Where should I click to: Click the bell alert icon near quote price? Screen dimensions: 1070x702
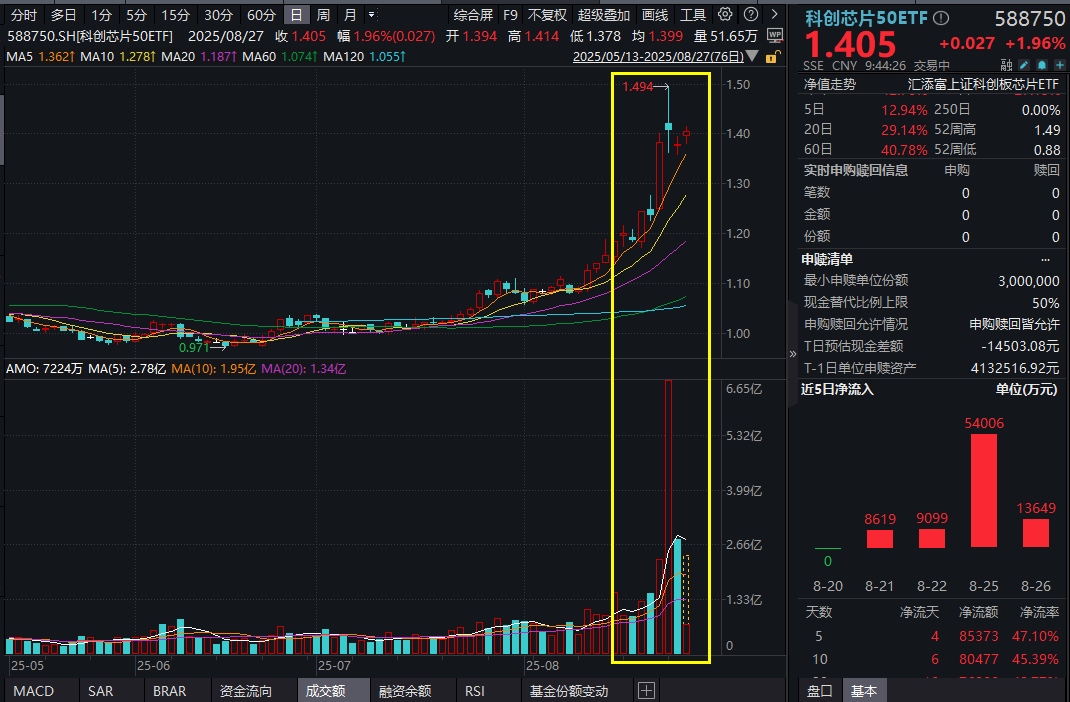point(1041,63)
